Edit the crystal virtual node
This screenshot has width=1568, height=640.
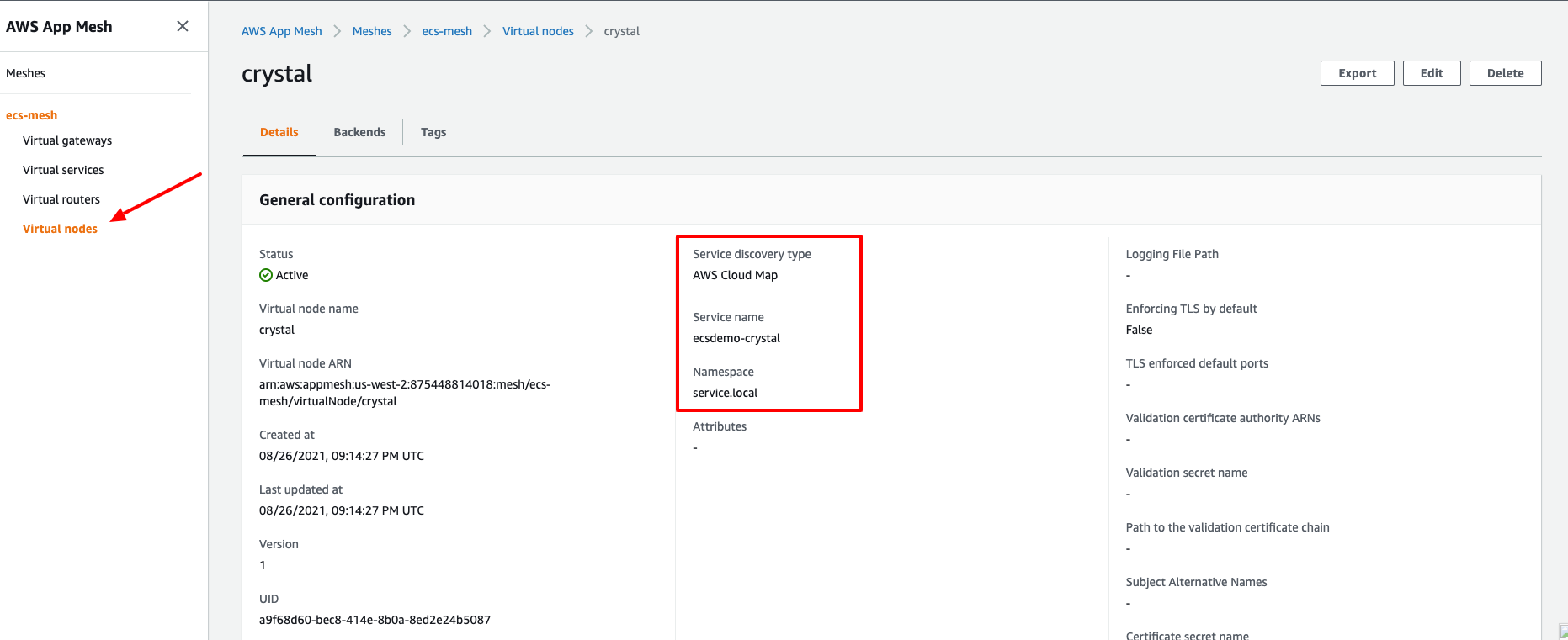(1431, 73)
